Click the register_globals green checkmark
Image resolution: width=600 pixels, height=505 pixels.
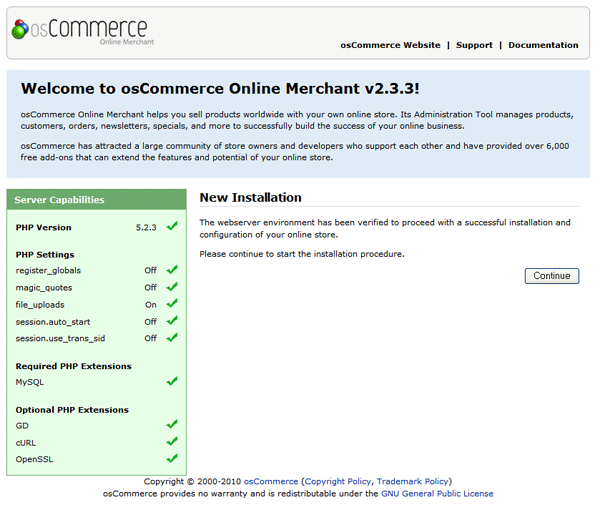(x=172, y=270)
